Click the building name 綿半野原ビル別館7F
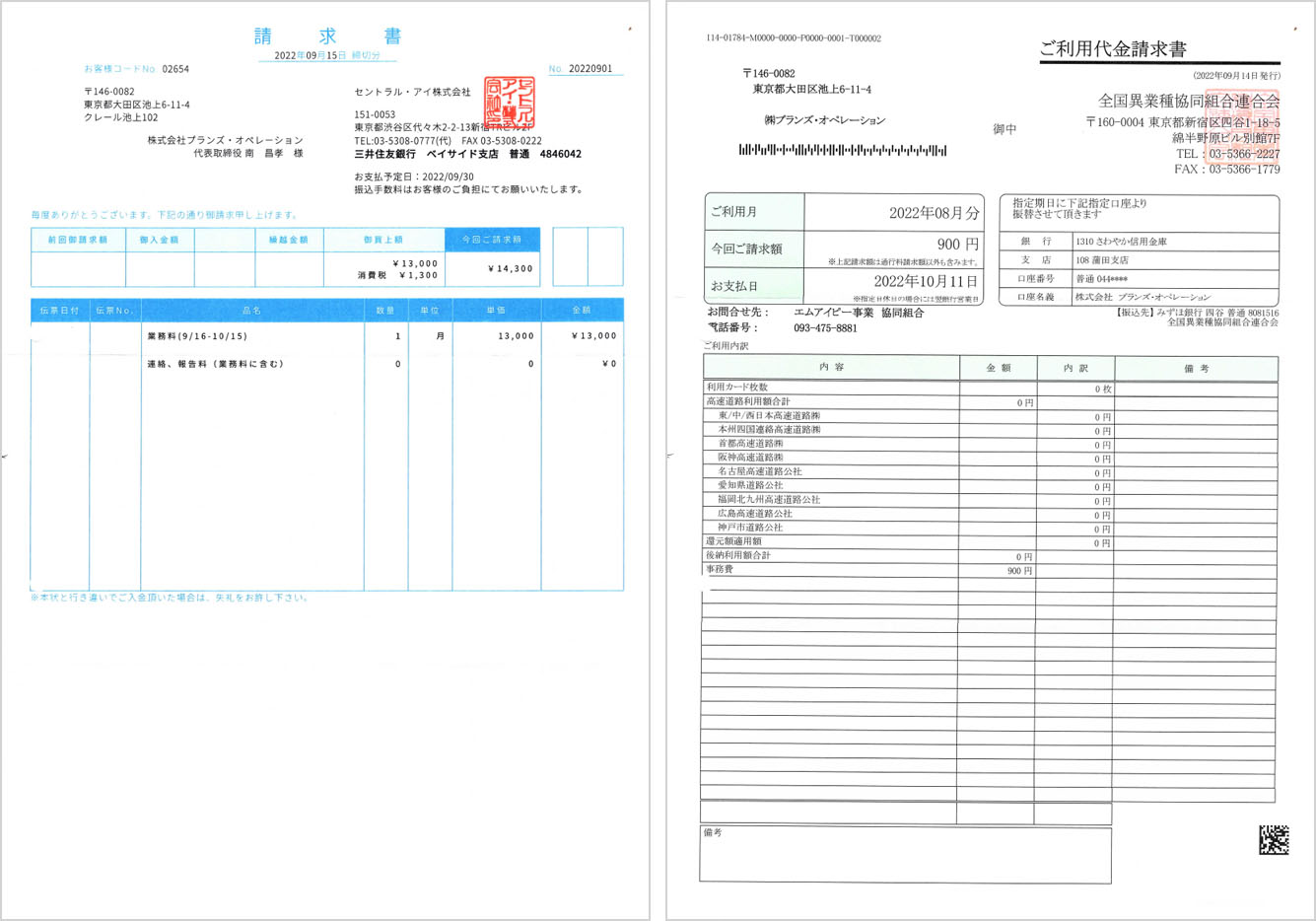The height and width of the screenshot is (921, 1316). point(1226,138)
